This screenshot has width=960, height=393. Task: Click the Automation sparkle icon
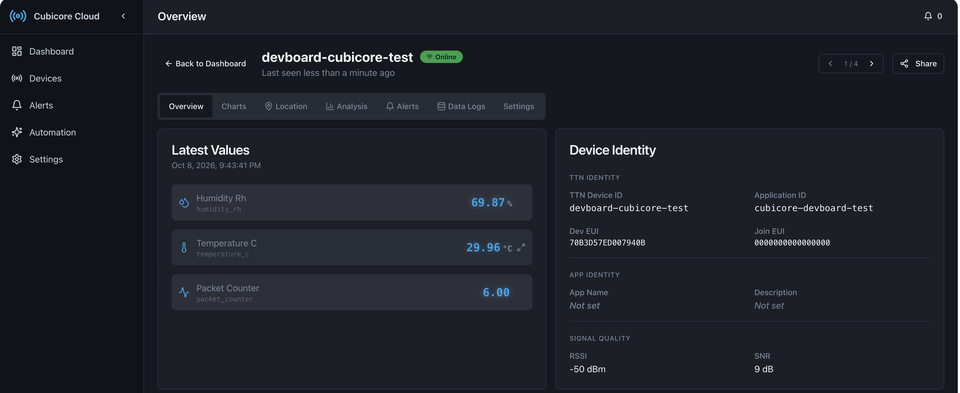click(x=17, y=132)
